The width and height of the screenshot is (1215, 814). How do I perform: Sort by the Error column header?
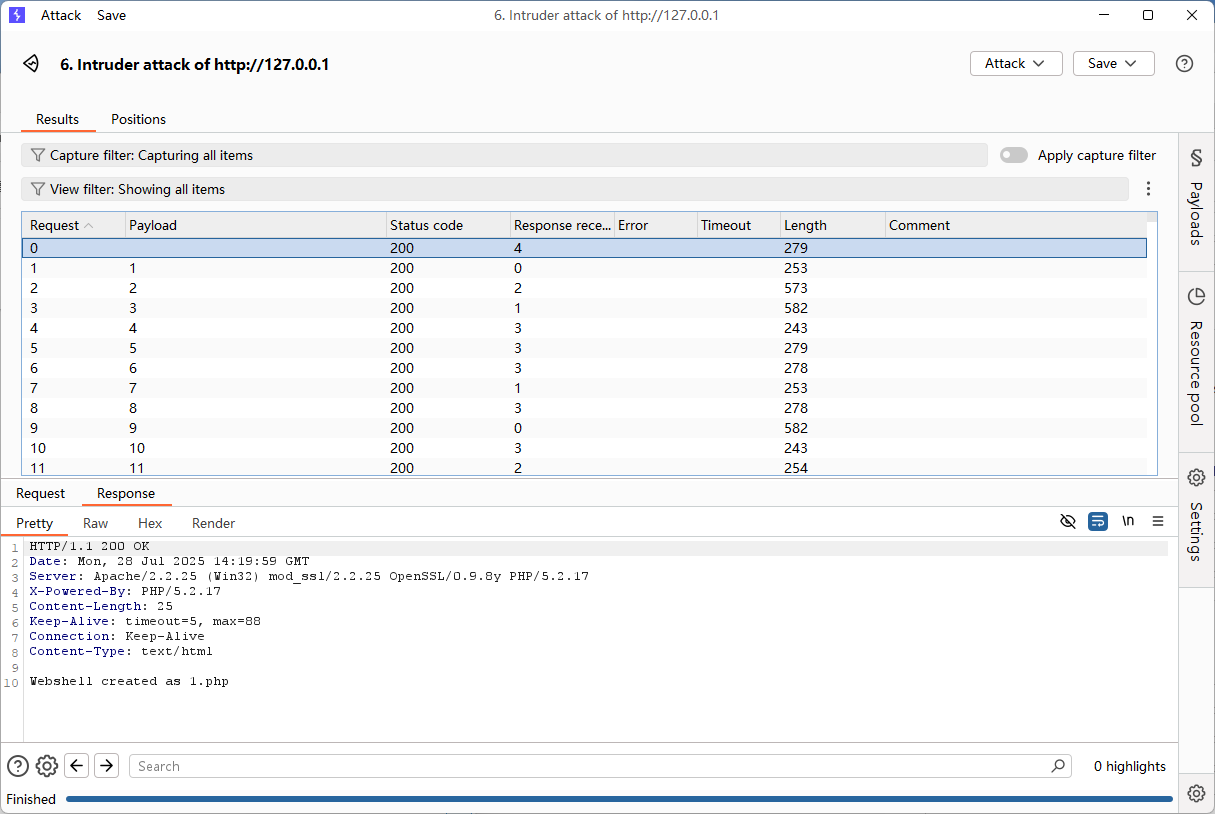tap(656, 225)
